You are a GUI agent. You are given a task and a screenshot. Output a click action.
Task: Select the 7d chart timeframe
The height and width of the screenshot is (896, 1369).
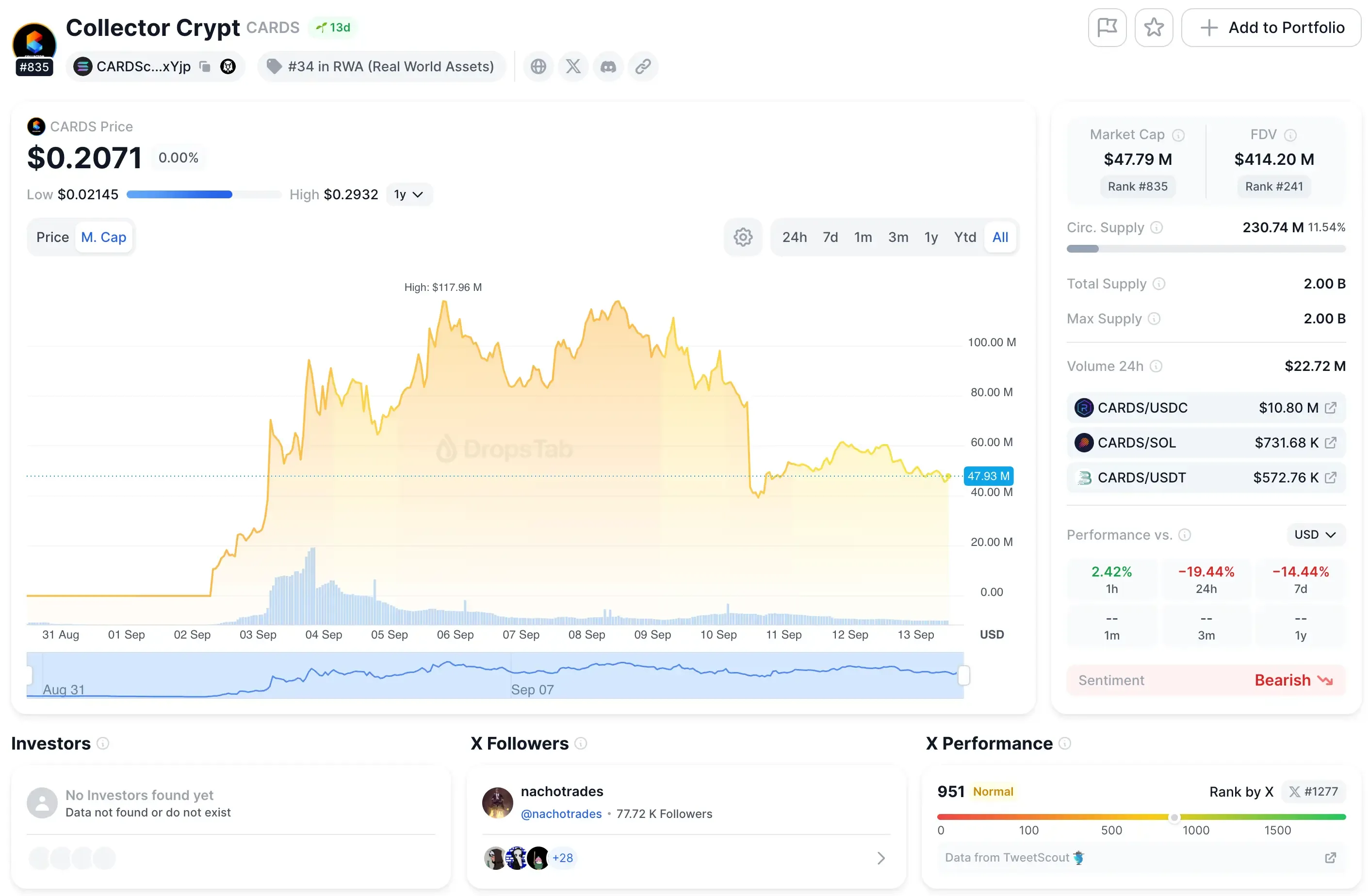pos(830,237)
